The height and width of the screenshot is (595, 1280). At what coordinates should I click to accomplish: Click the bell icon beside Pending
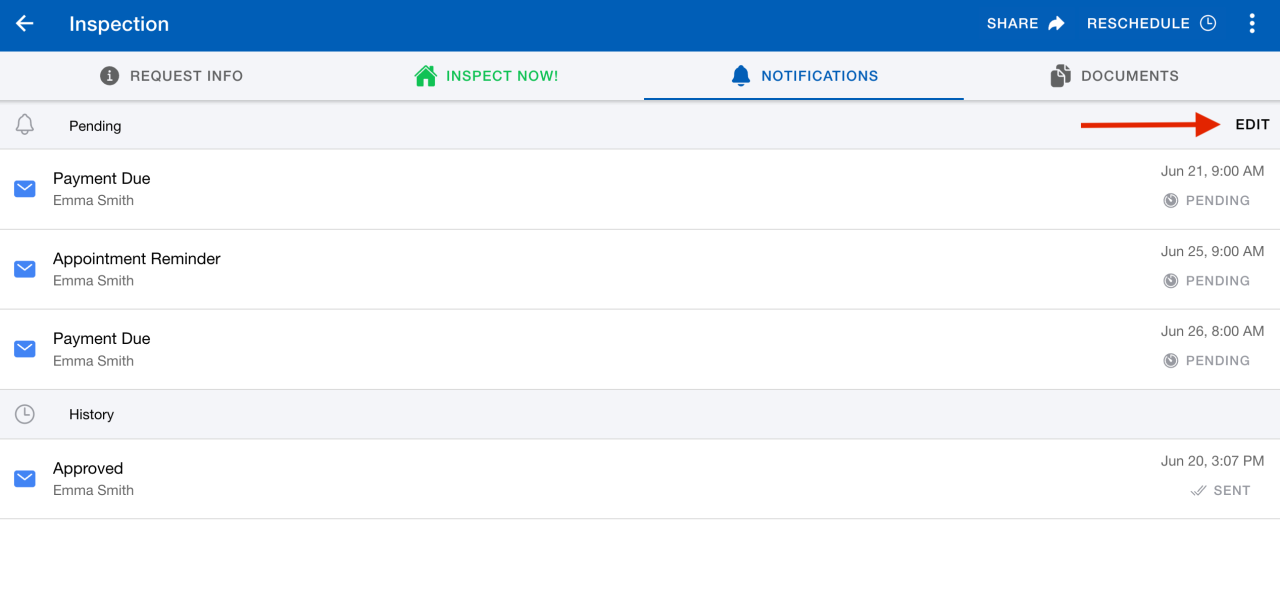[22, 125]
